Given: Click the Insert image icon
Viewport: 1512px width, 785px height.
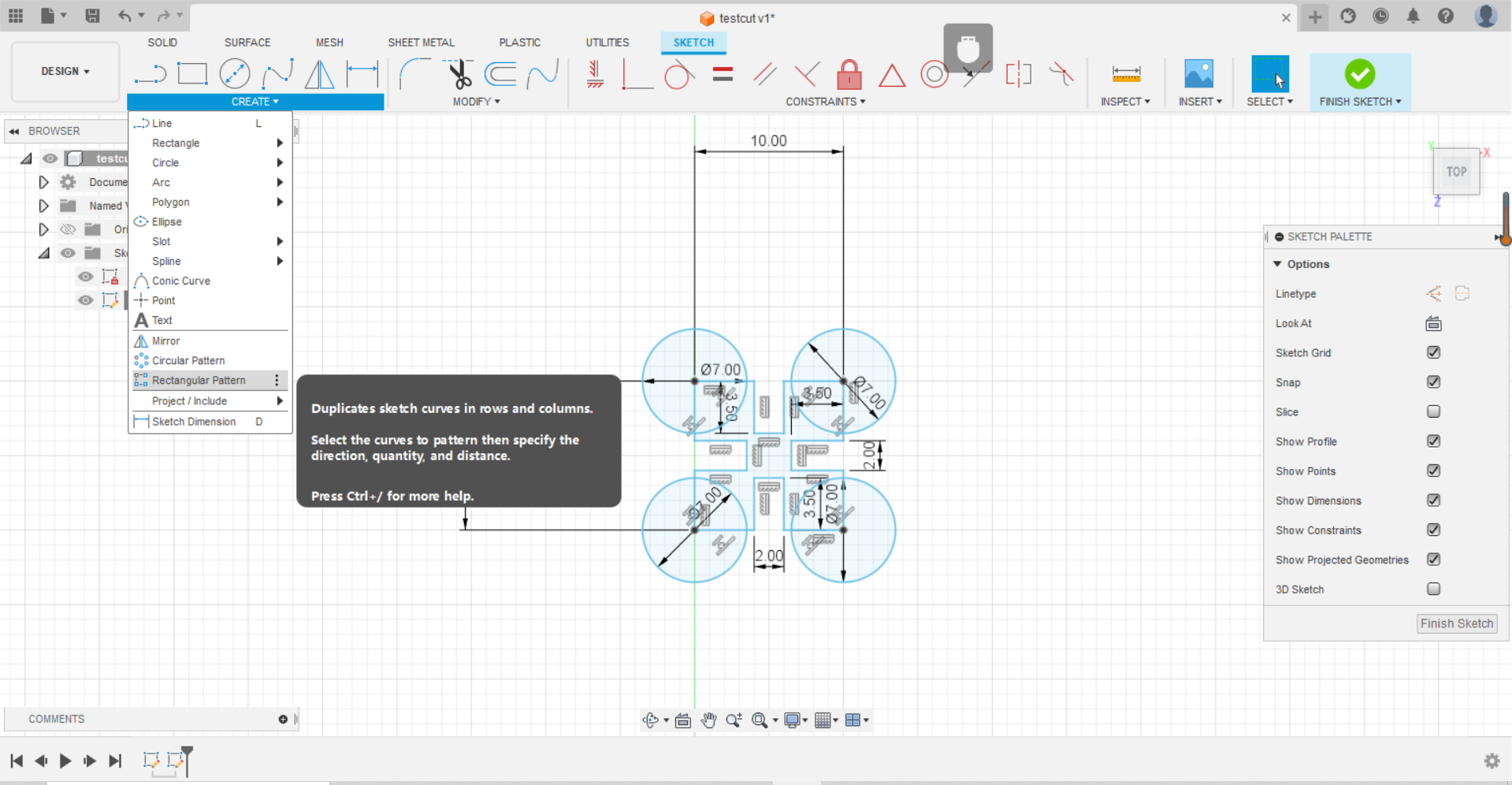Looking at the screenshot, I should (x=1199, y=74).
